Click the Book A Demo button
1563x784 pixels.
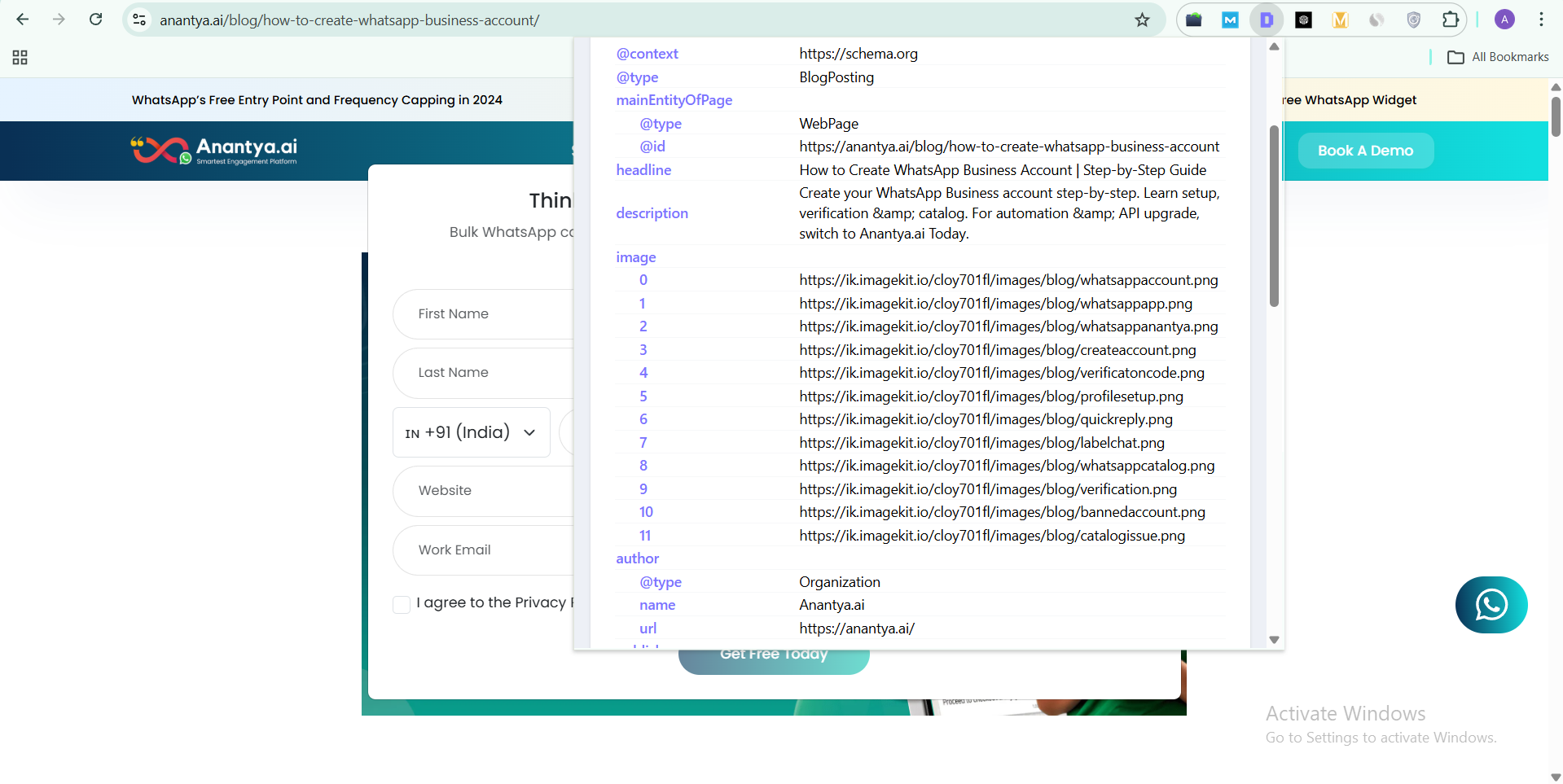pos(1365,151)
